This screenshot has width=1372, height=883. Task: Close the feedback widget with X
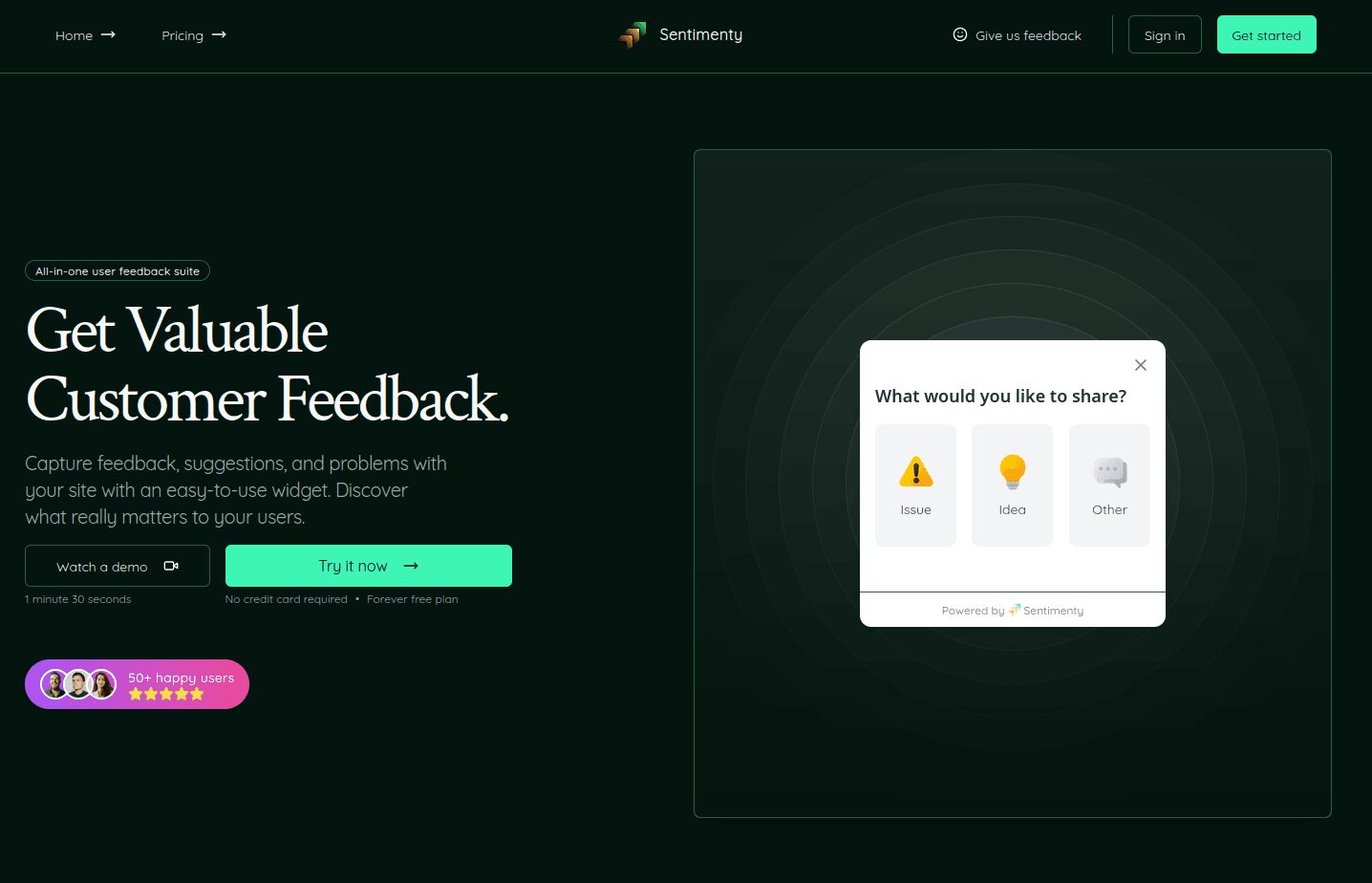pyautogui.click(x=1140, y=365)
